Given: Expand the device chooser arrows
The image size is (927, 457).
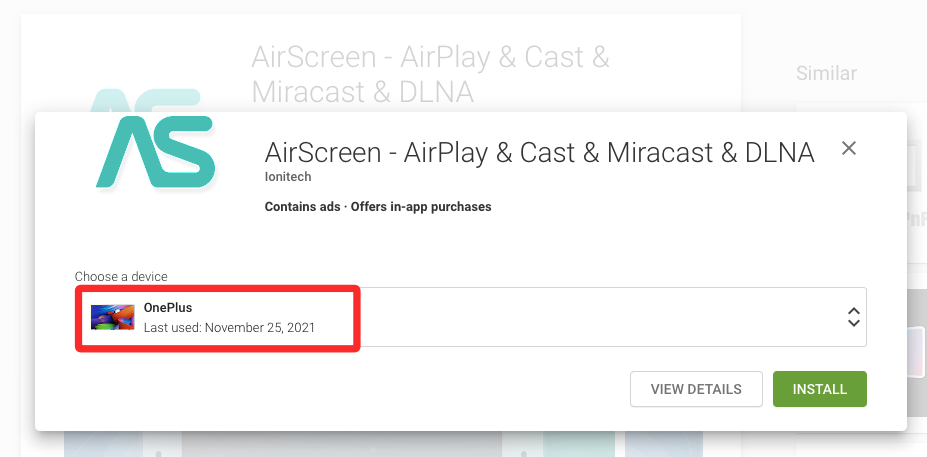Looking at the screenshot, I should tap(853, 317).
